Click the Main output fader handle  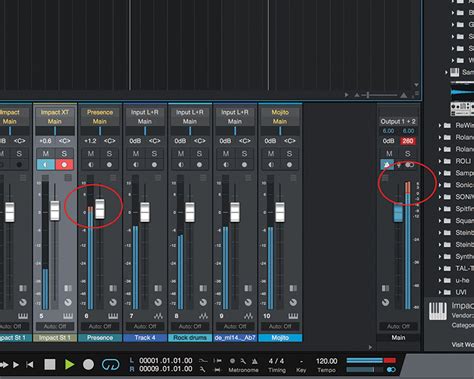[x=398, y=212]
